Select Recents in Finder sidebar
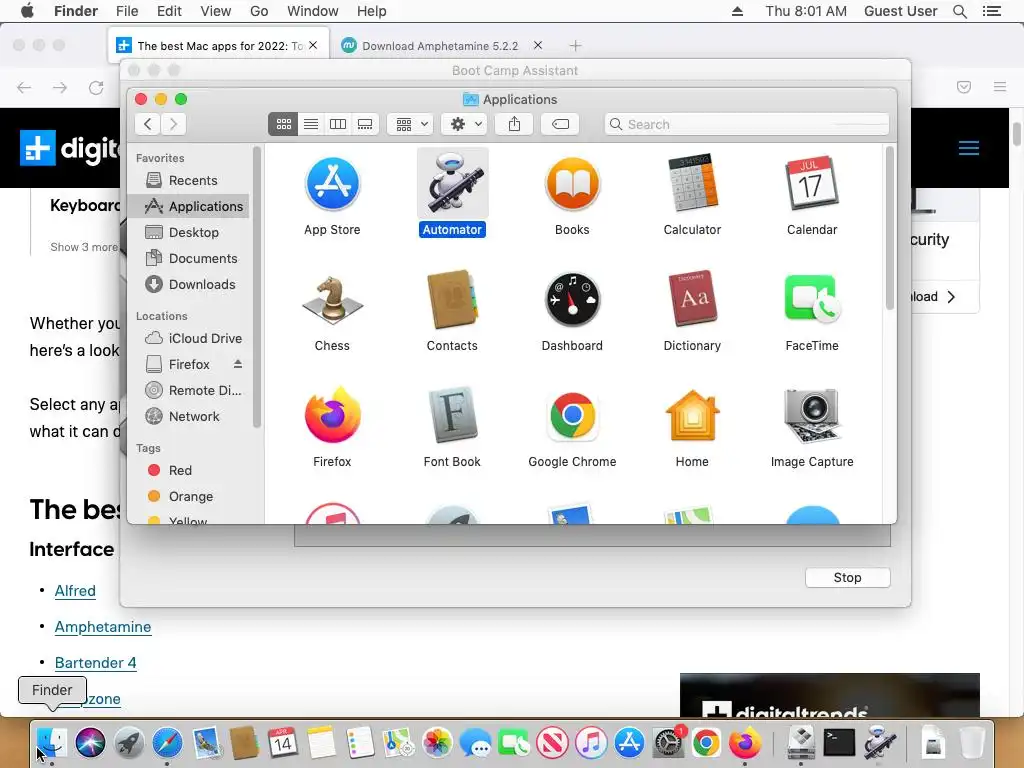 188,180
